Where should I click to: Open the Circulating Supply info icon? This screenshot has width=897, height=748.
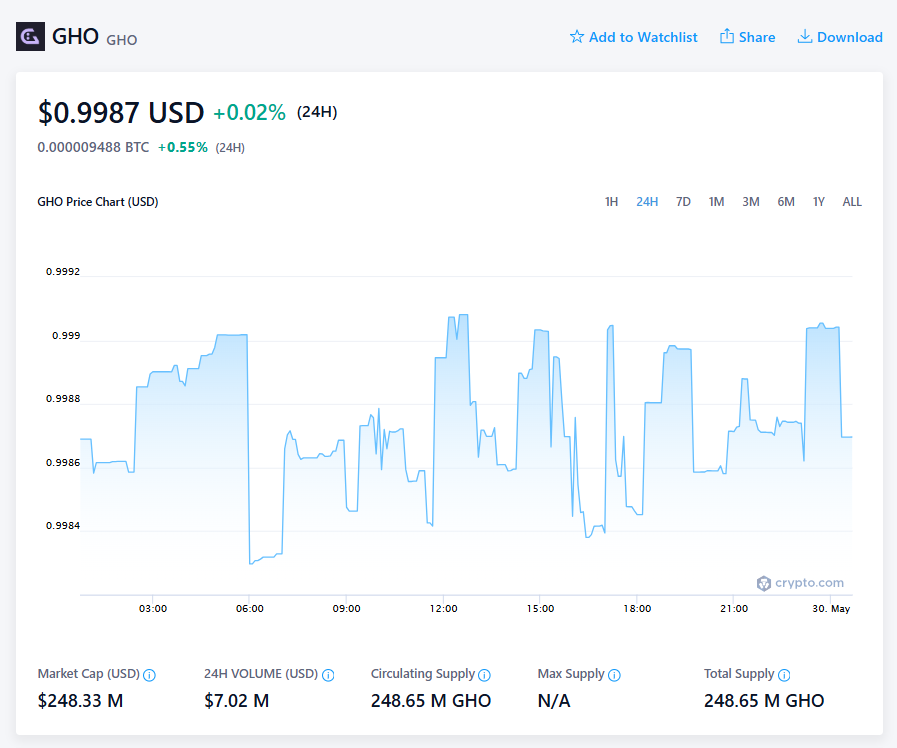click(484, 675)
